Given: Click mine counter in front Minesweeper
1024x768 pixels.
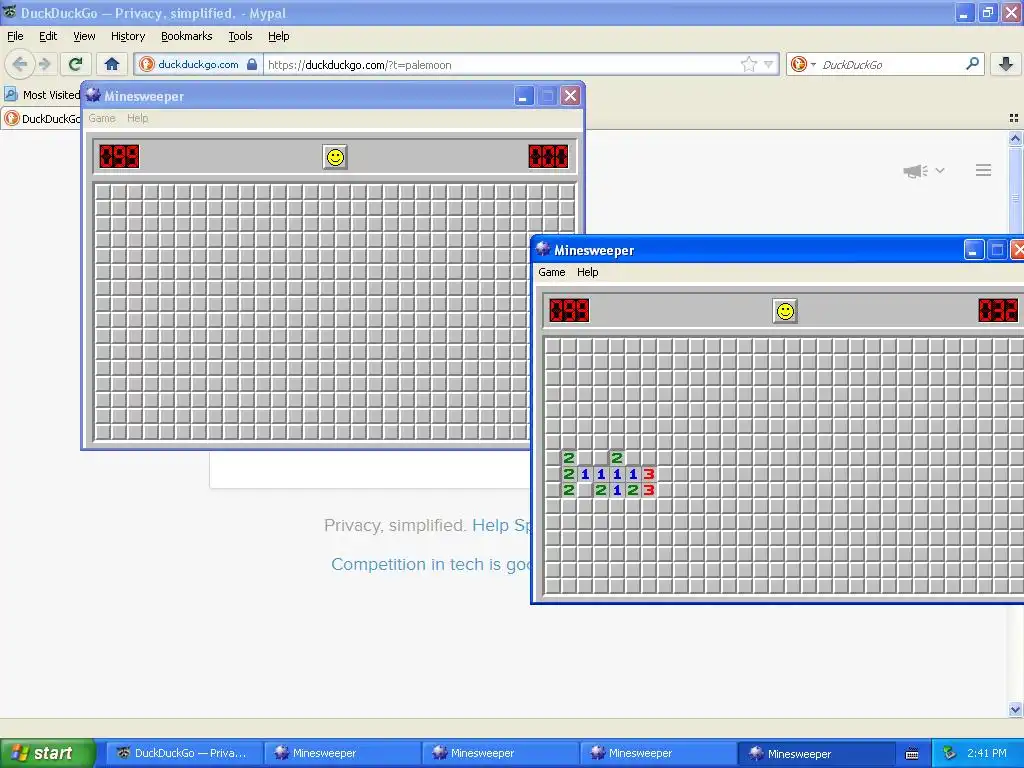Looking at the screenshot, I should (569, 311).
